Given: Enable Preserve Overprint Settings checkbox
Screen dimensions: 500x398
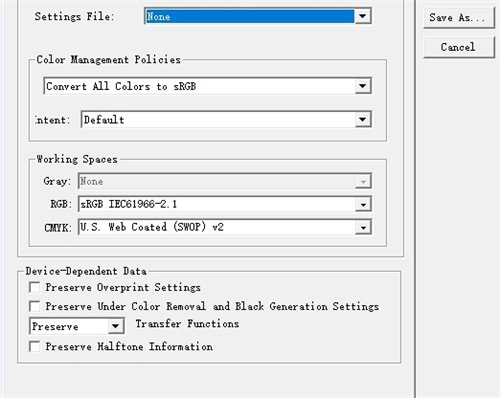Looking at the screenshot, I should pyautogui.click(x=35, y=287).
